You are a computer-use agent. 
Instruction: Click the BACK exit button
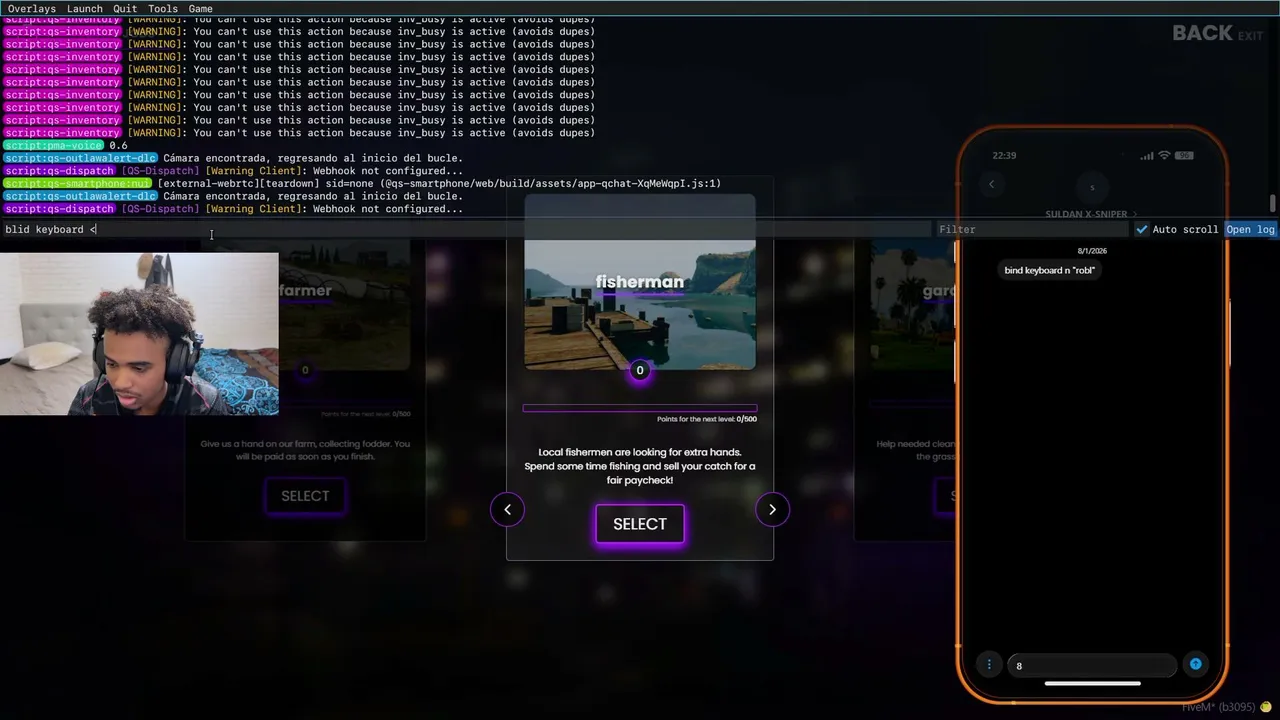point(1217,33)
